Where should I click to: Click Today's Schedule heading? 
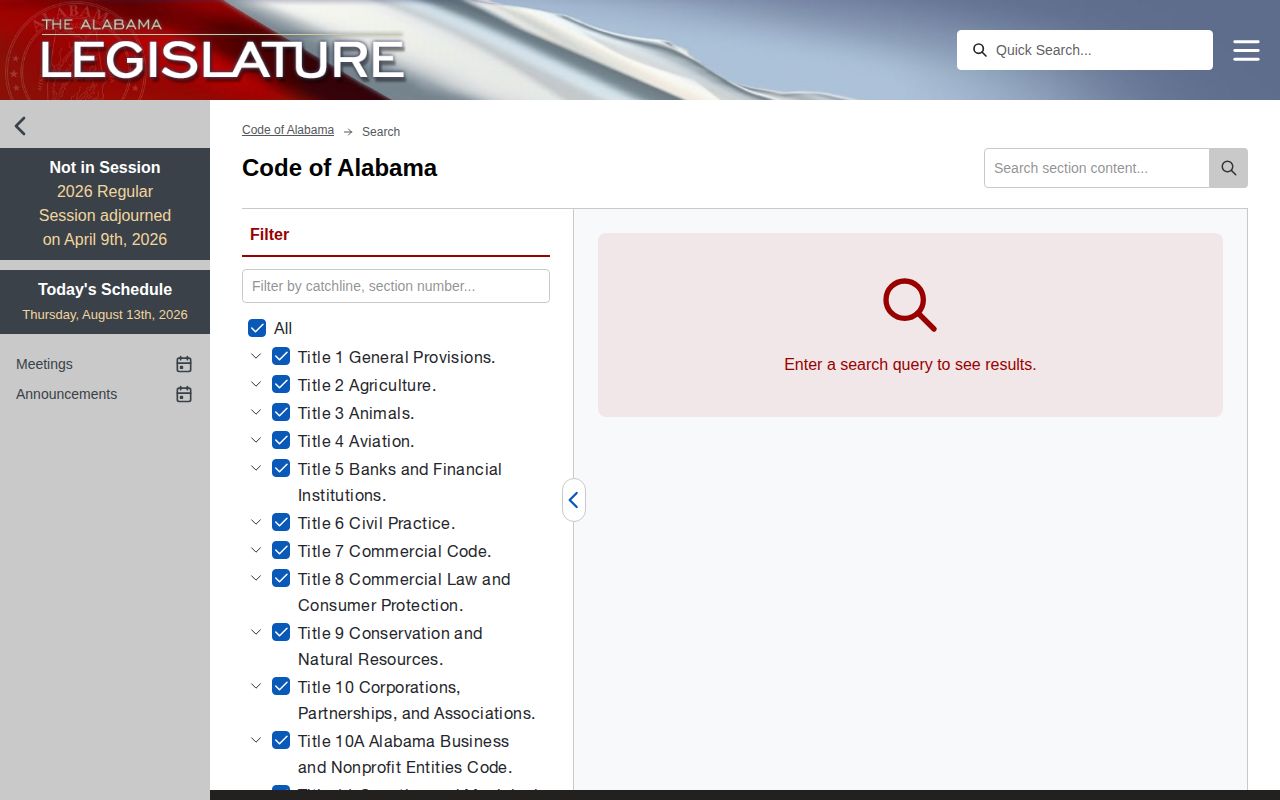click(105, 289)
